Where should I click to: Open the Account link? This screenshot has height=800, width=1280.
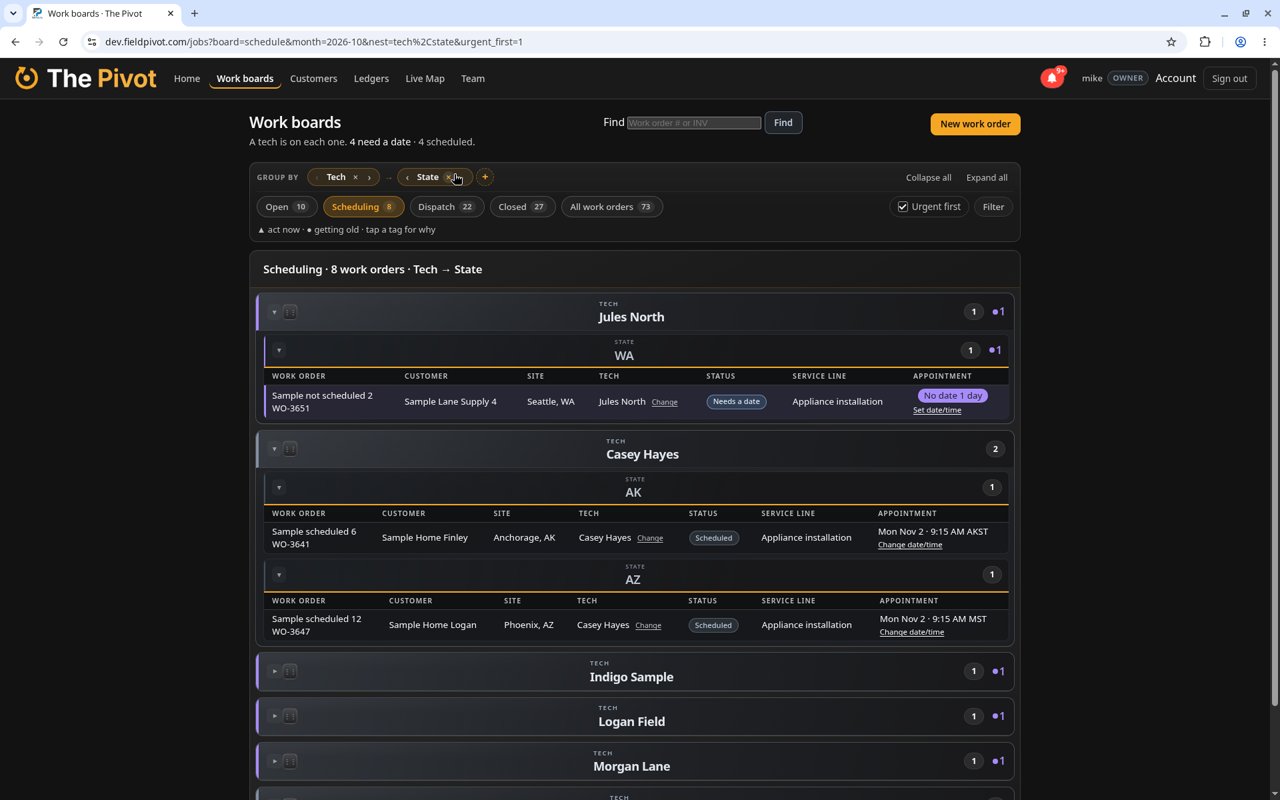click(1175, 78)
